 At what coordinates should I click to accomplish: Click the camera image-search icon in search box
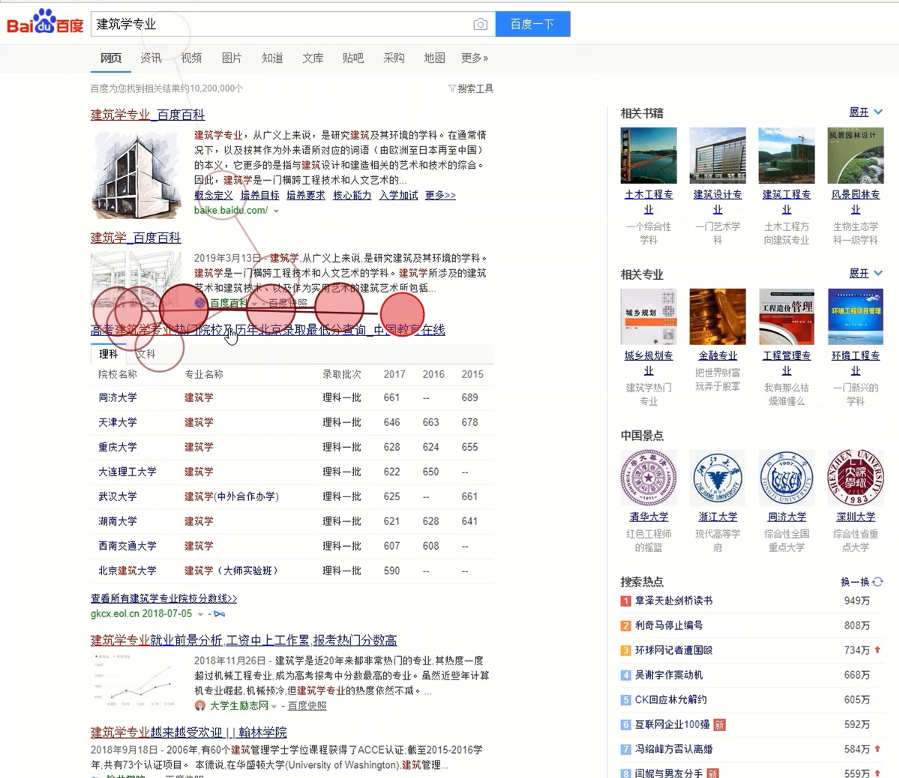(480, 24)
